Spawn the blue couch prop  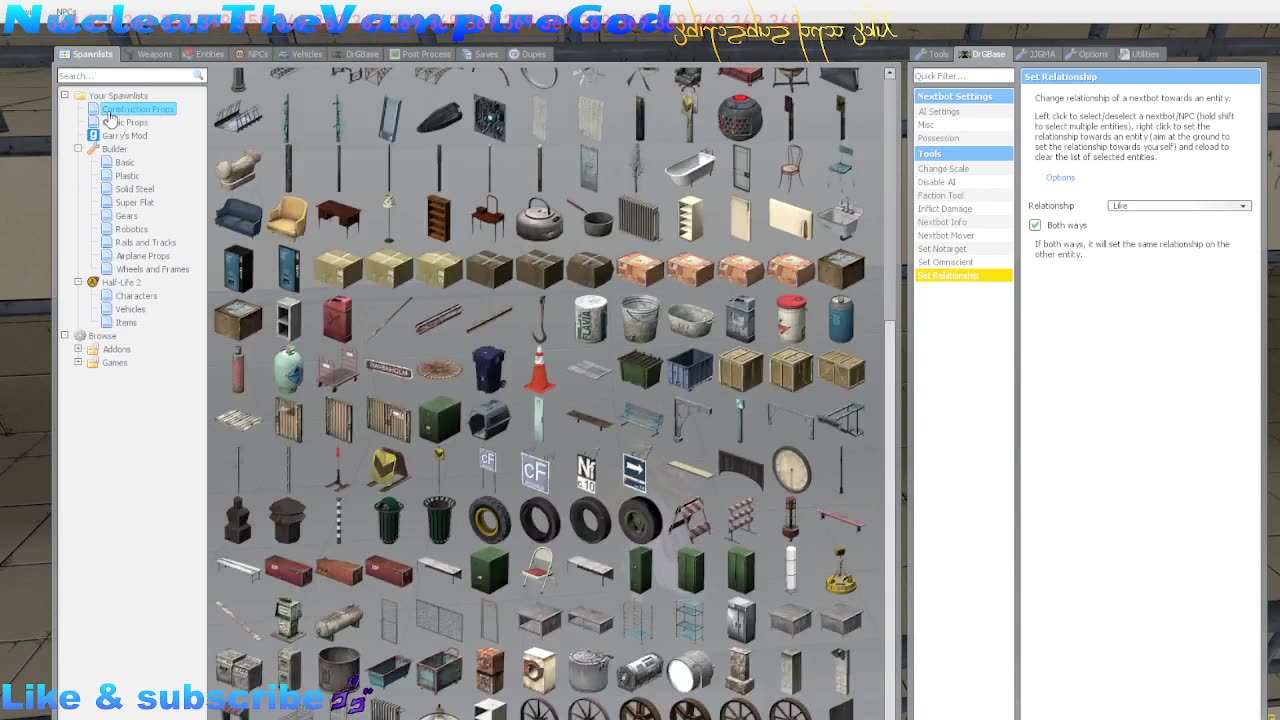(238, 218)
